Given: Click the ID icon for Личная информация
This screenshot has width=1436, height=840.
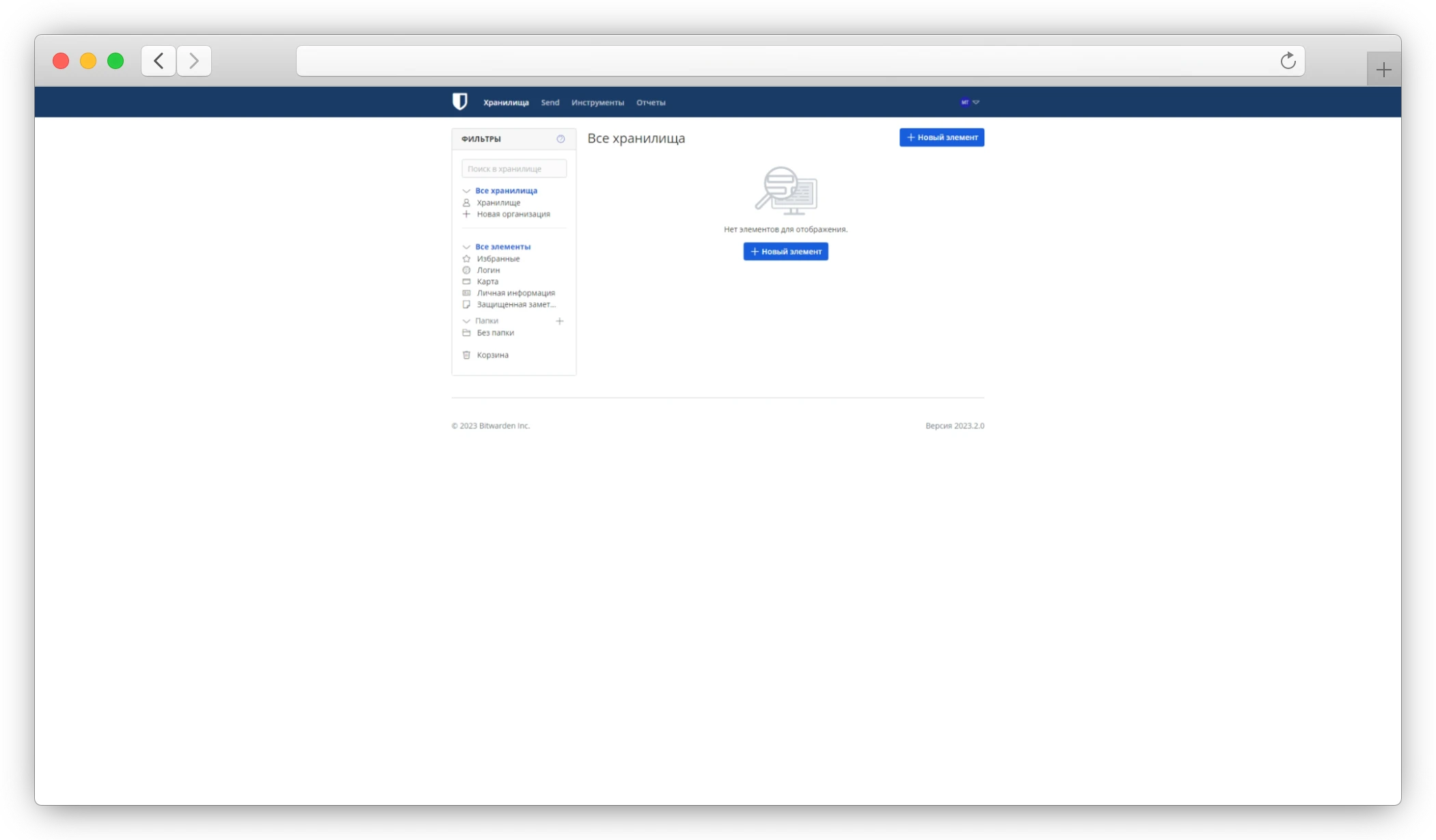Looking at the screenshot, I should (466, 293).
